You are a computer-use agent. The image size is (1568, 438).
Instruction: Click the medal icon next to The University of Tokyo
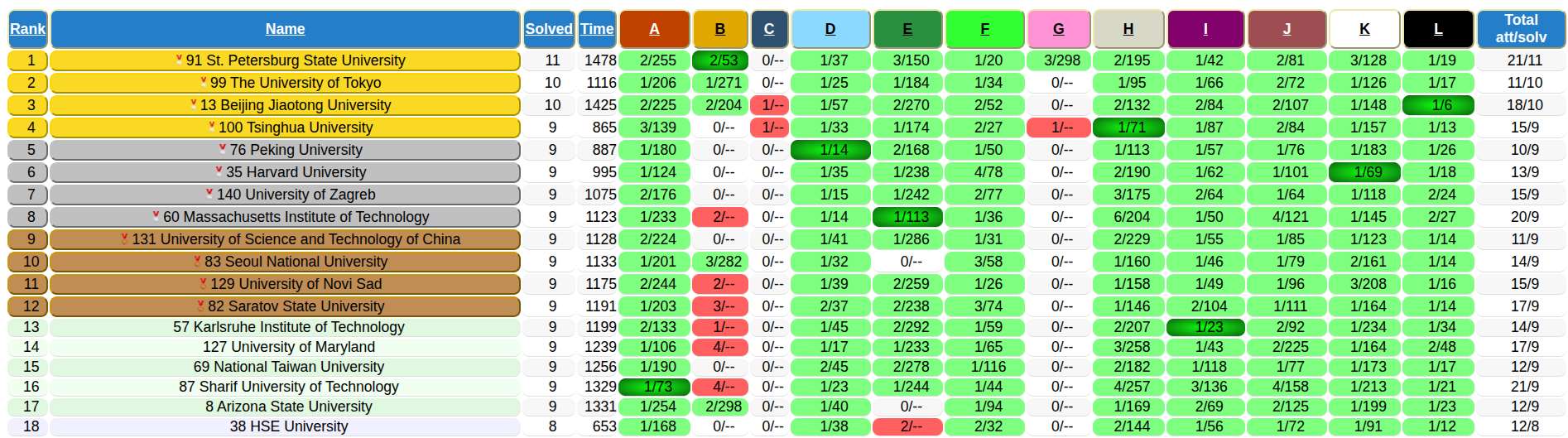204,82
